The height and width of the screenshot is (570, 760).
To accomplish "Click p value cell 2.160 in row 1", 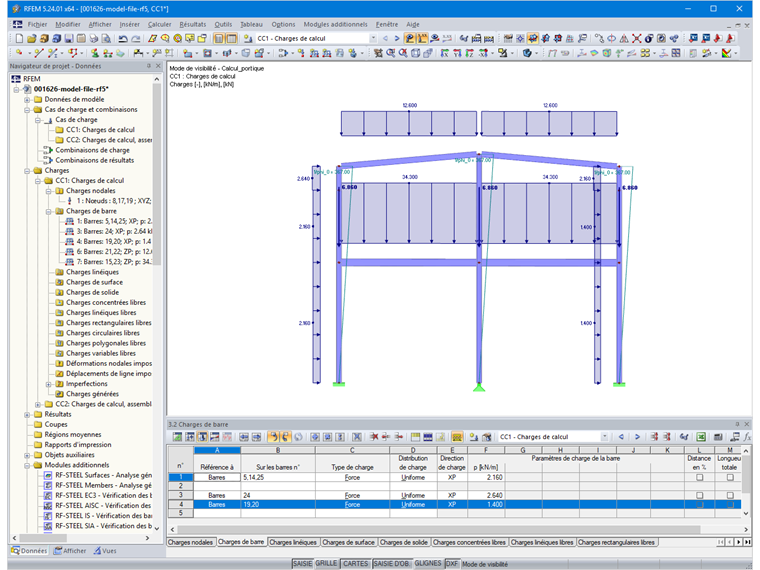I will [x=486, y=477].
